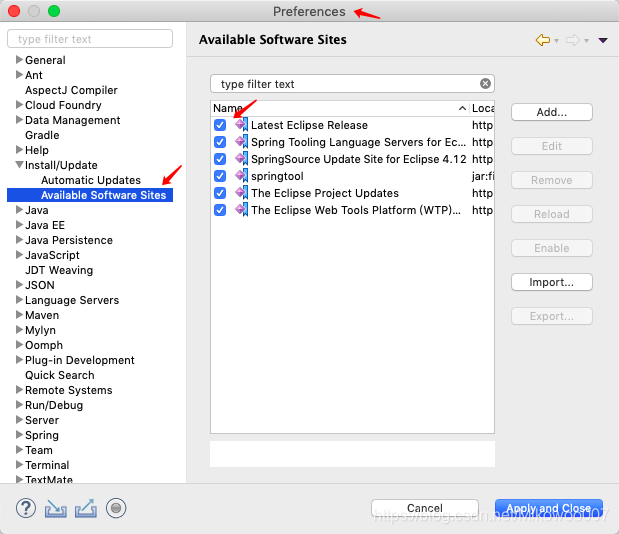Click the Add... button

point(551,112)
